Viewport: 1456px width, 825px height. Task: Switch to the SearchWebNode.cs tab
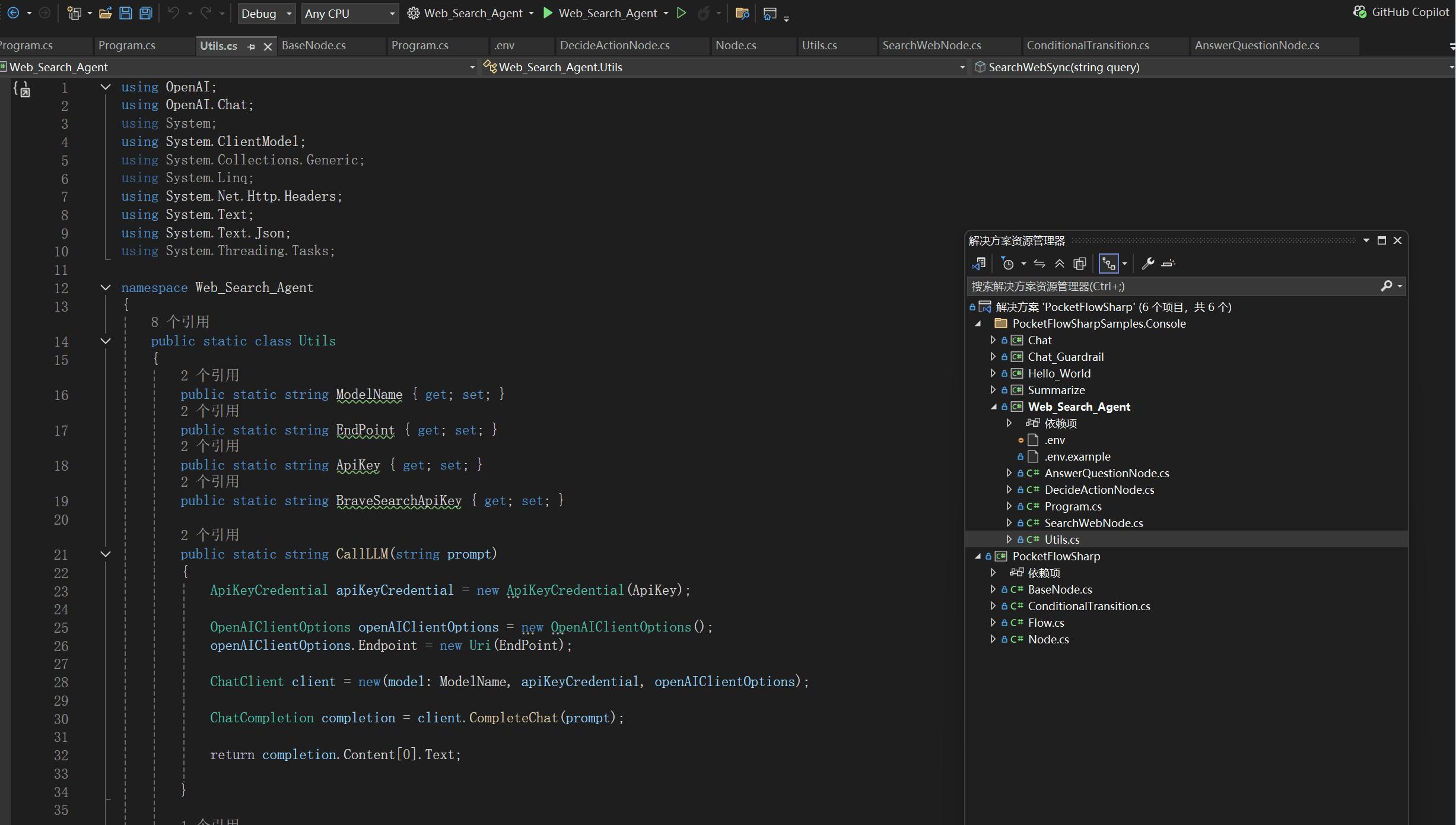(x=932, y=46)
